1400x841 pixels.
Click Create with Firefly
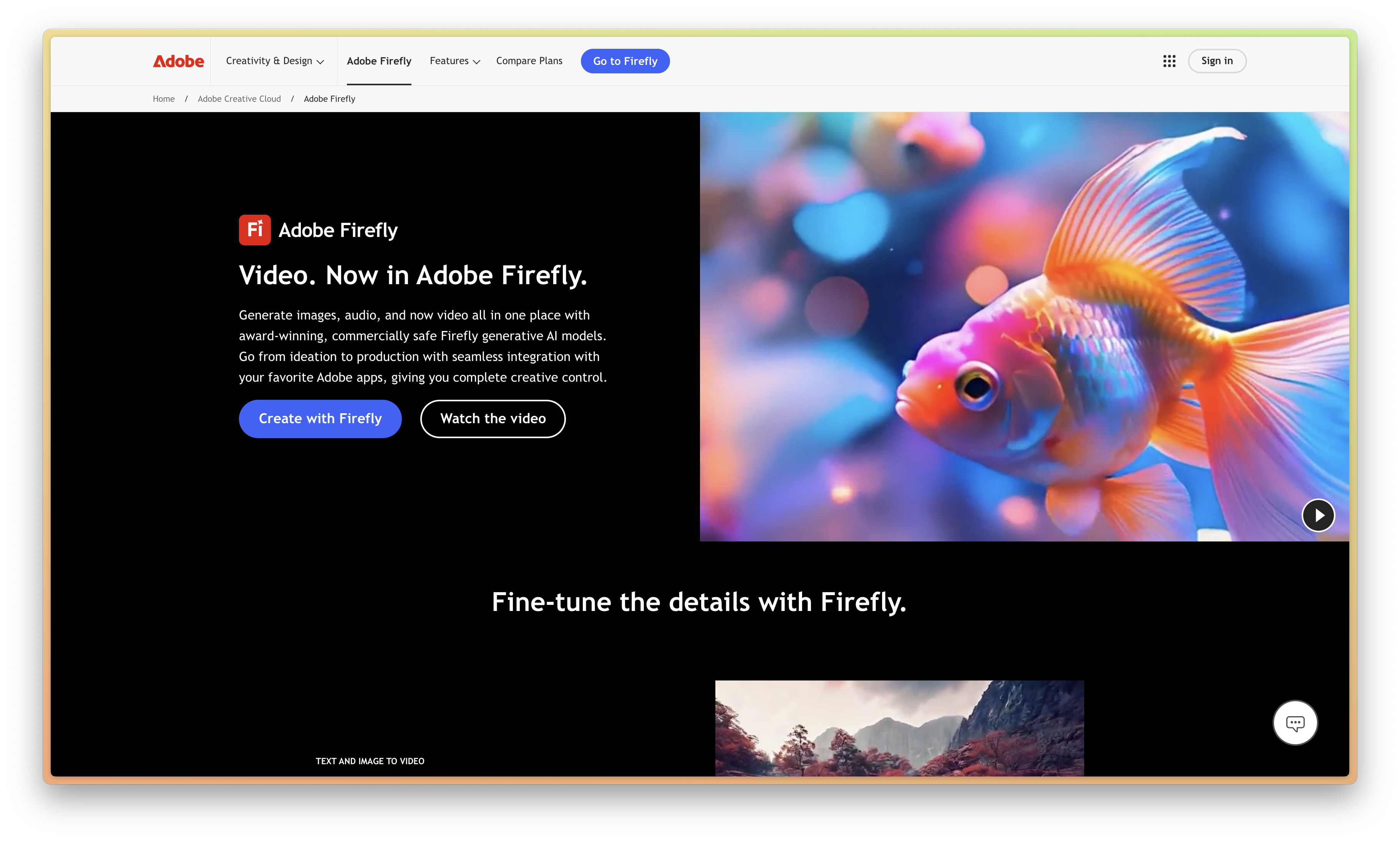click(x=320, y=419)
